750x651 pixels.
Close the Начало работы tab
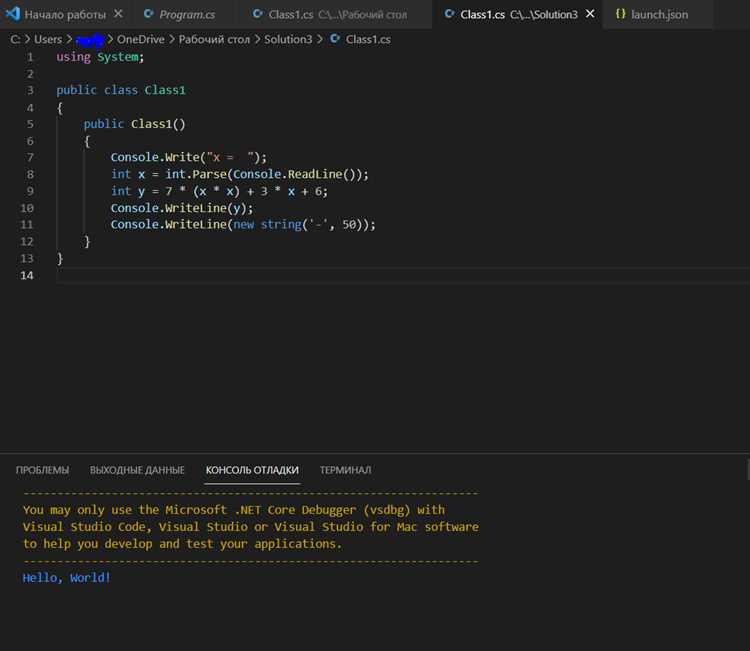(x=118, y=14)
